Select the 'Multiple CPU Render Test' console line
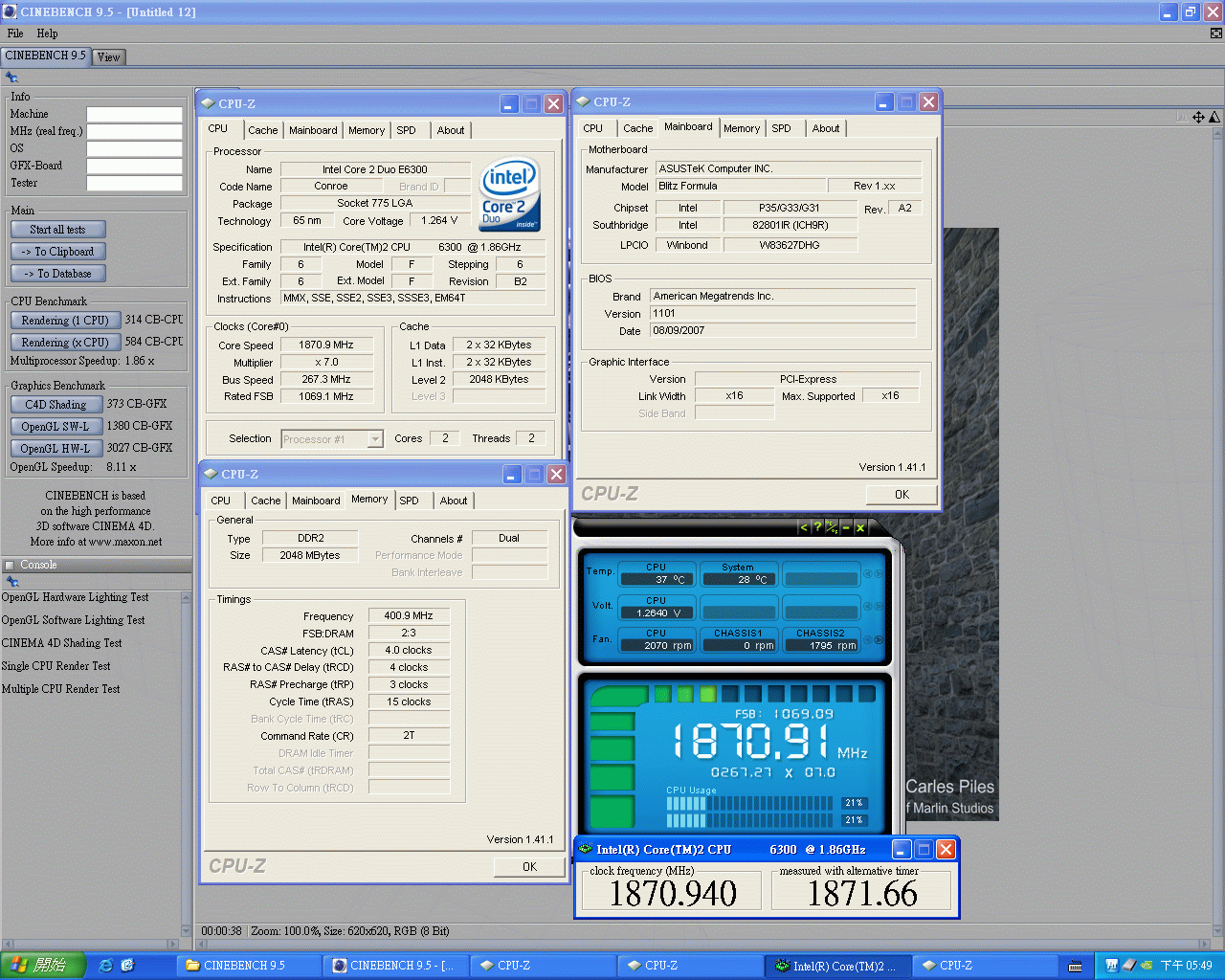1225x980 pixels. 60,689
